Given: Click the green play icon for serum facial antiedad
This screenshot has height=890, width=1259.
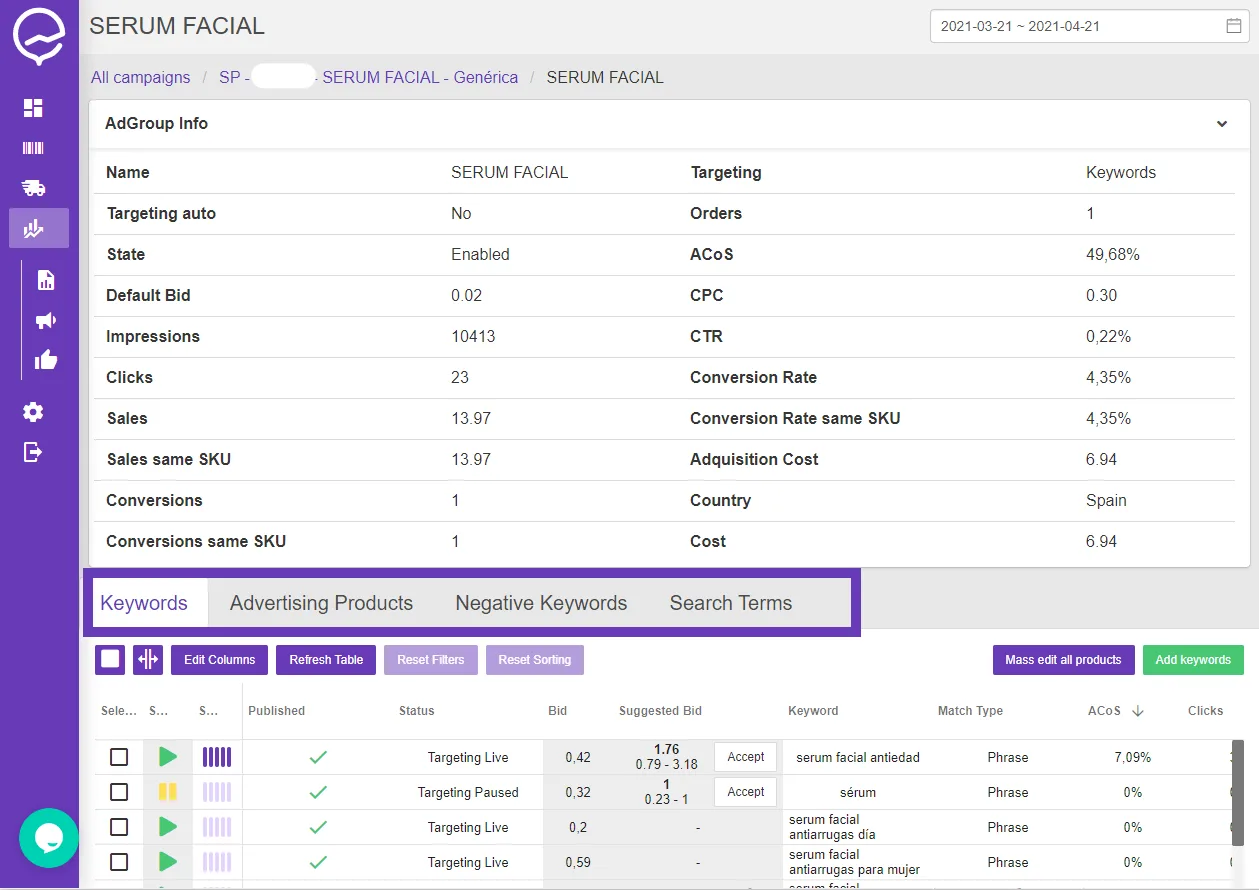Looking at the screenshot, I should [168, 757].
